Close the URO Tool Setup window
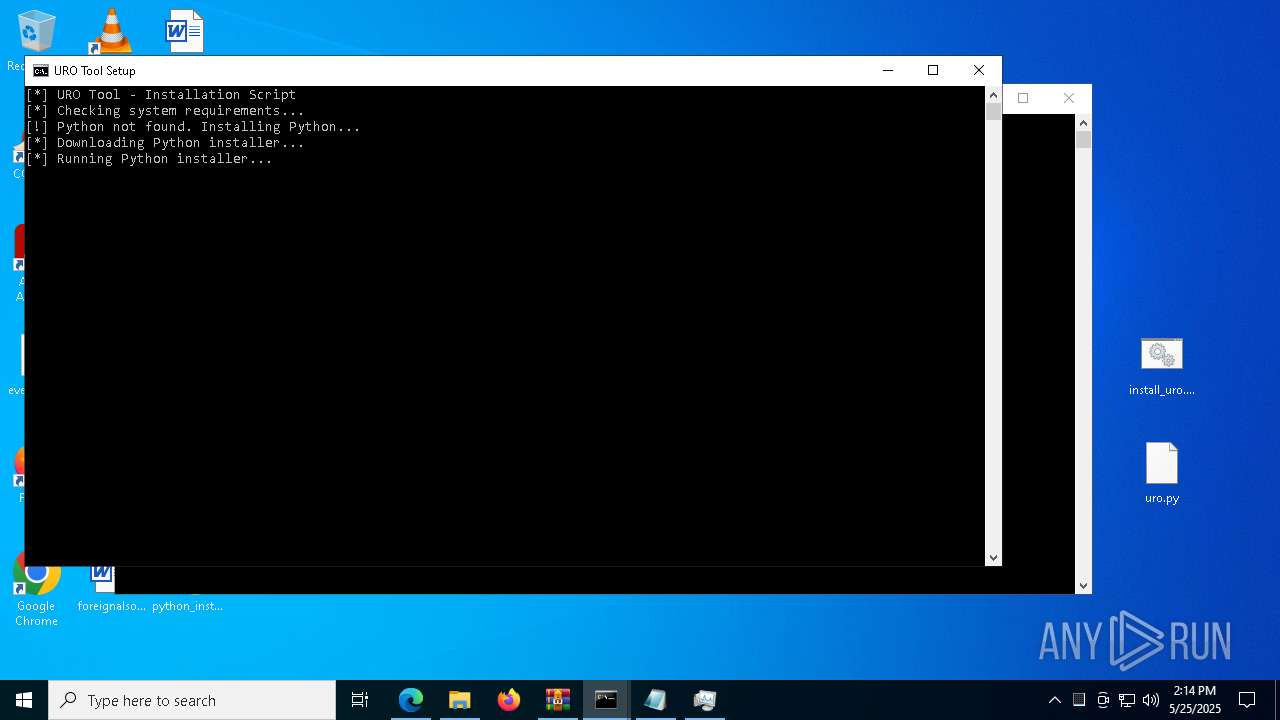The height and width of the screenshot is (720, 1280). coord(979,70)
